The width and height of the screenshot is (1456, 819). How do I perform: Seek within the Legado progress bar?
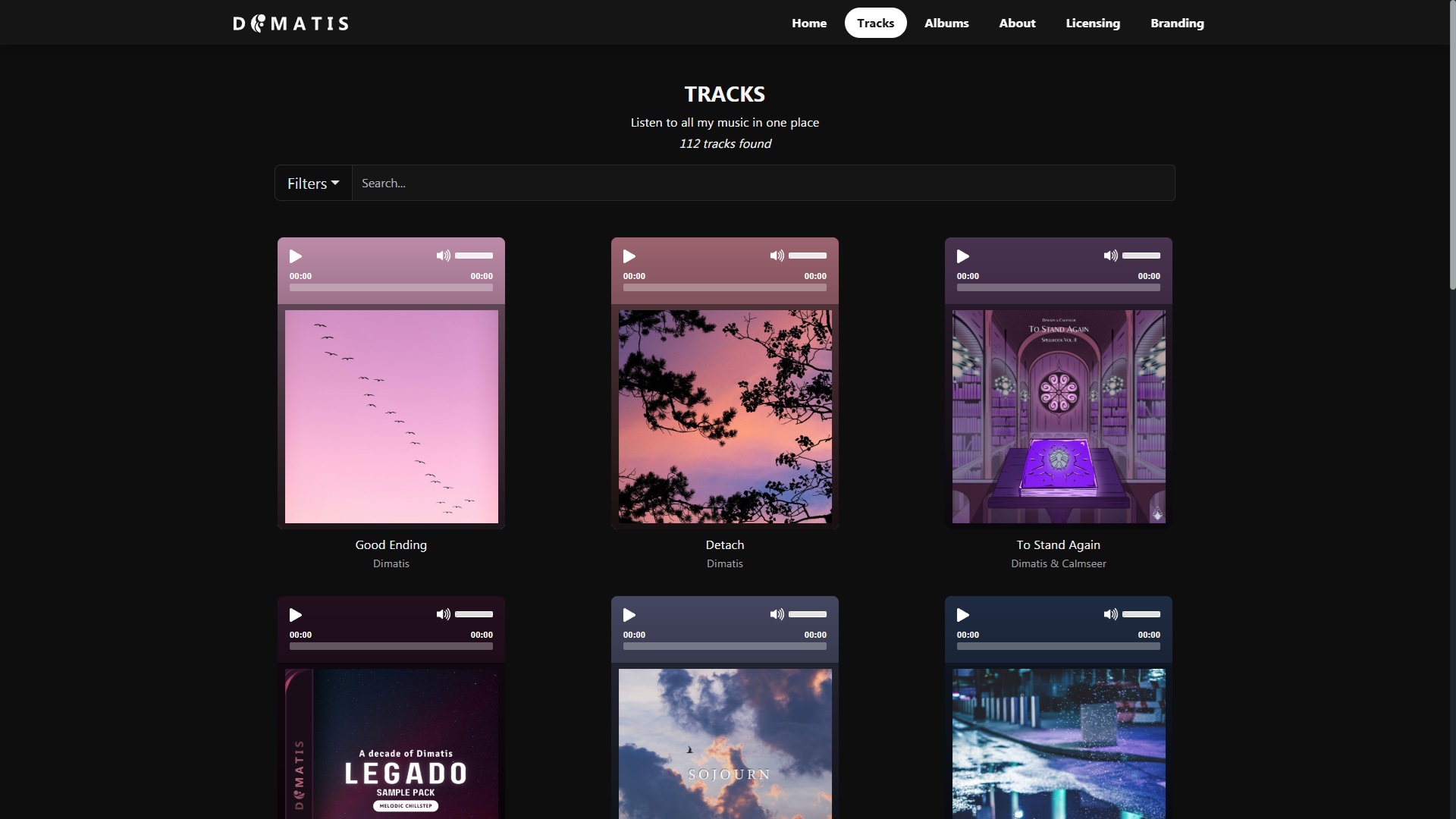(x=391, y=646)
